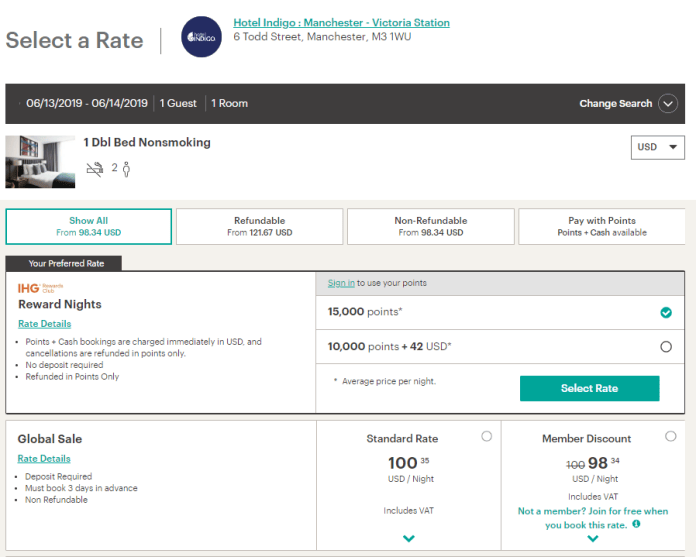
Task: Click the IHG Rewards Club logo
Action: 40,288
